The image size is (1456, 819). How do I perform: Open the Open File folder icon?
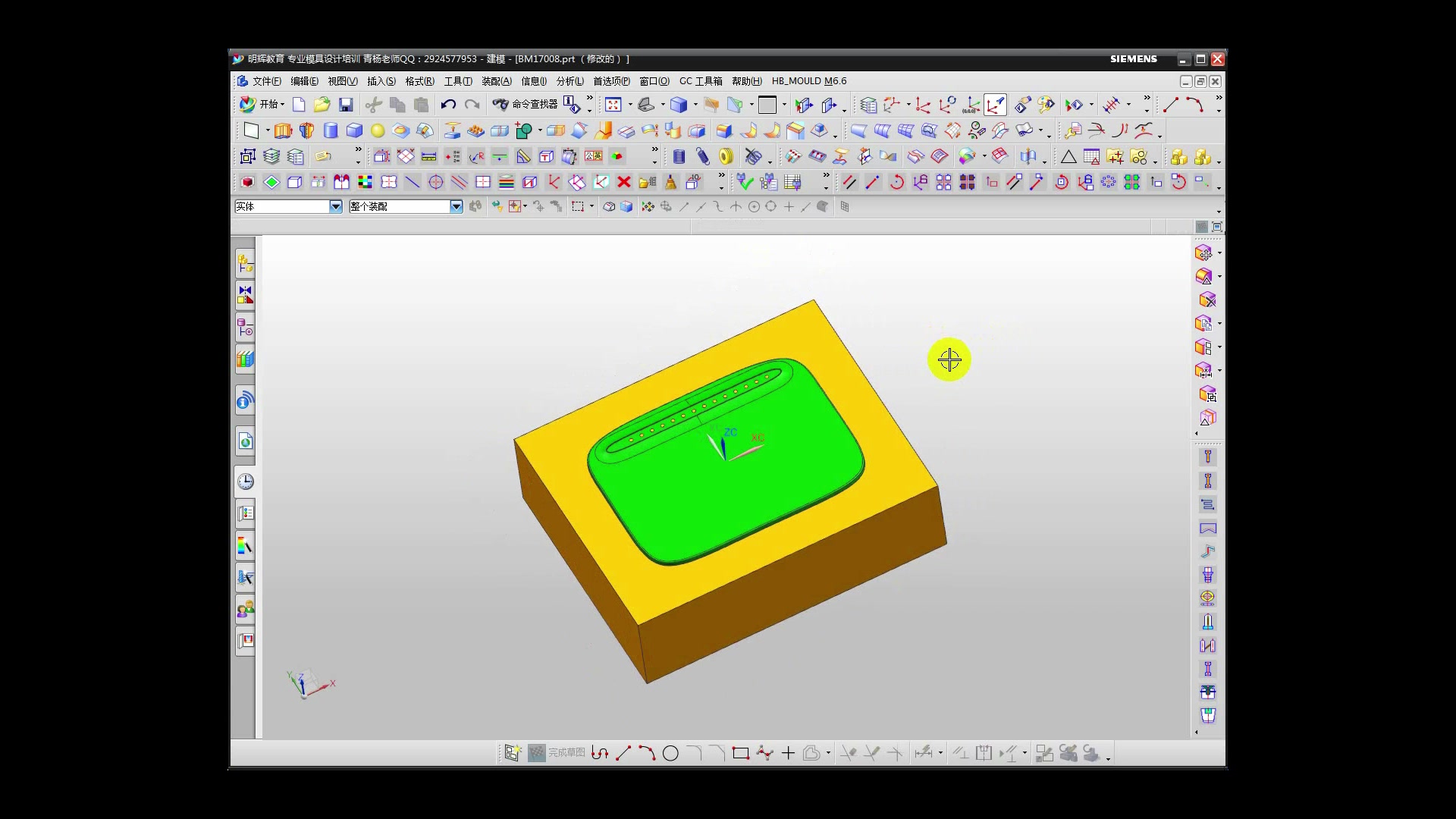pos(322,105)
